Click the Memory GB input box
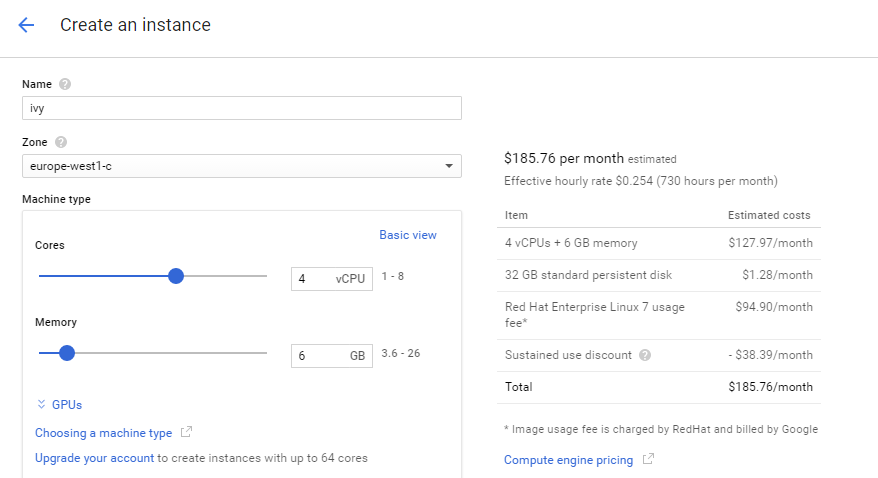Image resolution: width=878 pixels, height=478 pixels. [318, 356]
